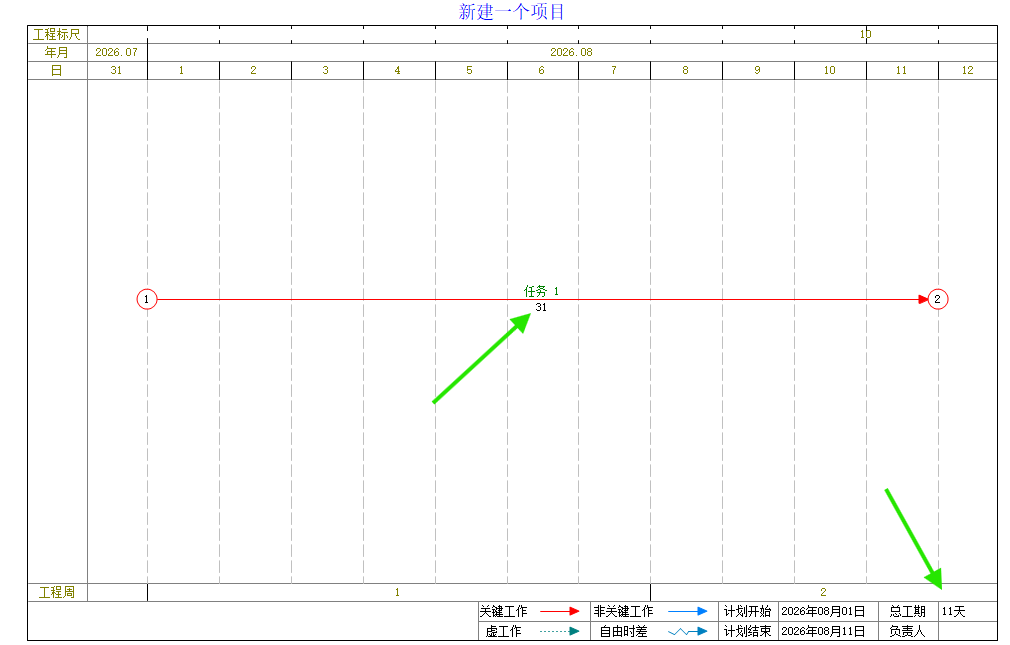Click day 6 column header

point(542,70)
